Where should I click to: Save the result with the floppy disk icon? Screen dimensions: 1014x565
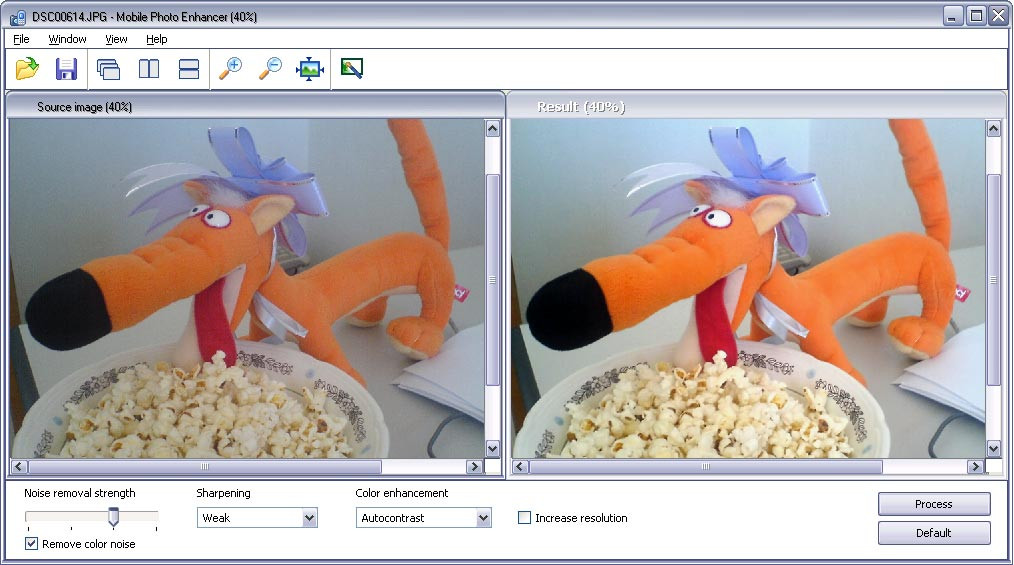pos(66,69)
